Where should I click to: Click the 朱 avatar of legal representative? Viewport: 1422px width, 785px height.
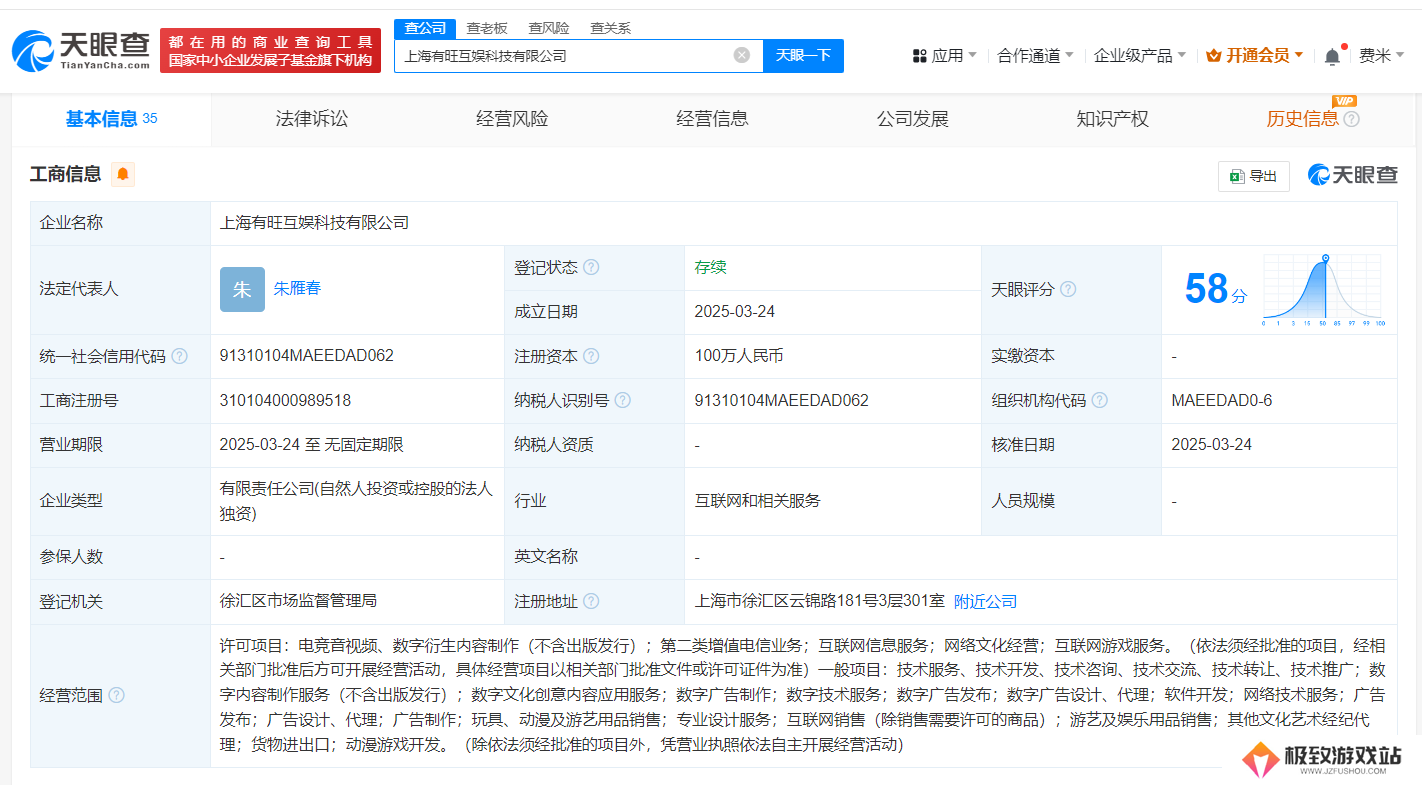click(x=242, y=289)
